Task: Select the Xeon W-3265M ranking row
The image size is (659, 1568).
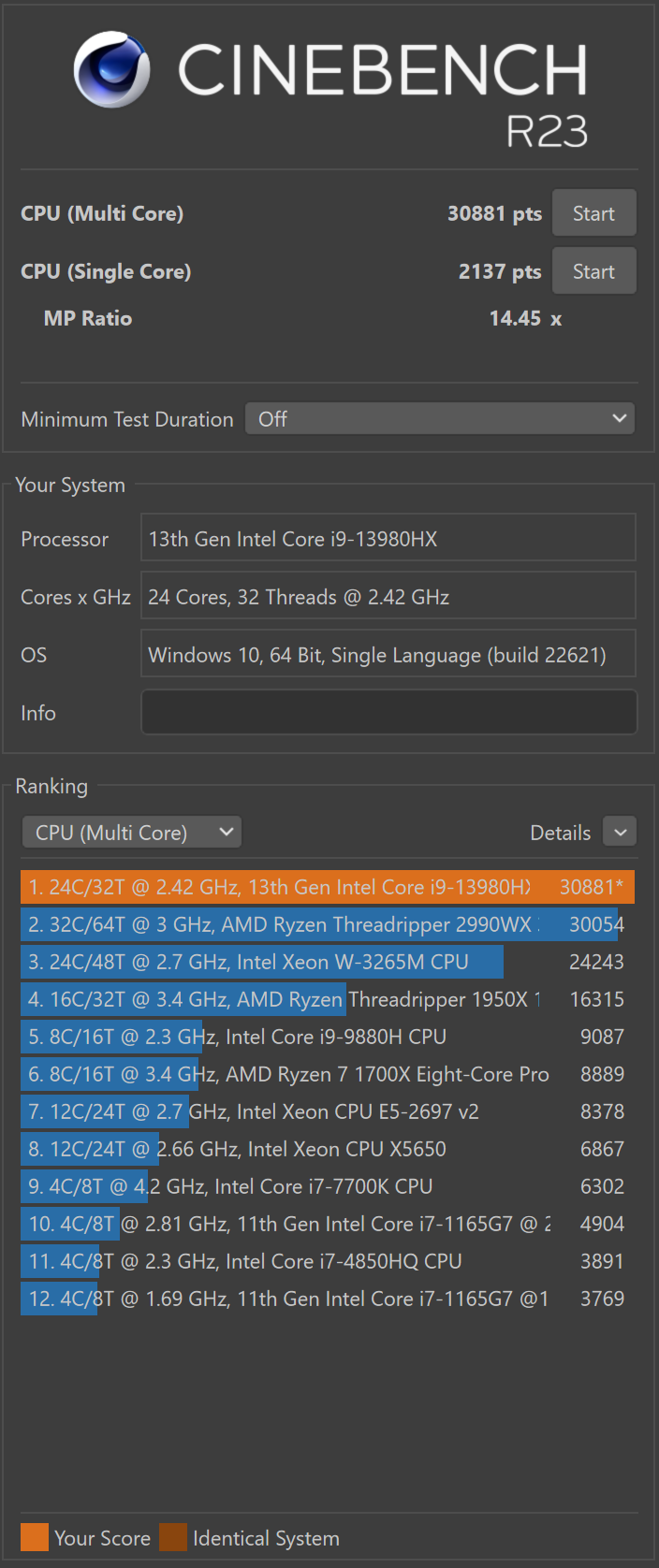Action: click(x=328, y=962)
